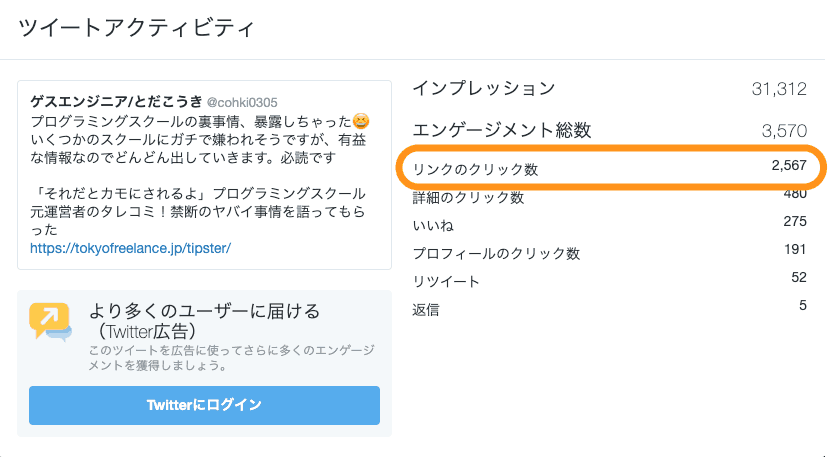This screenshot has height=457, width=828.
Task: Click the total engagements value 3,570
Action: click(783, 130)
